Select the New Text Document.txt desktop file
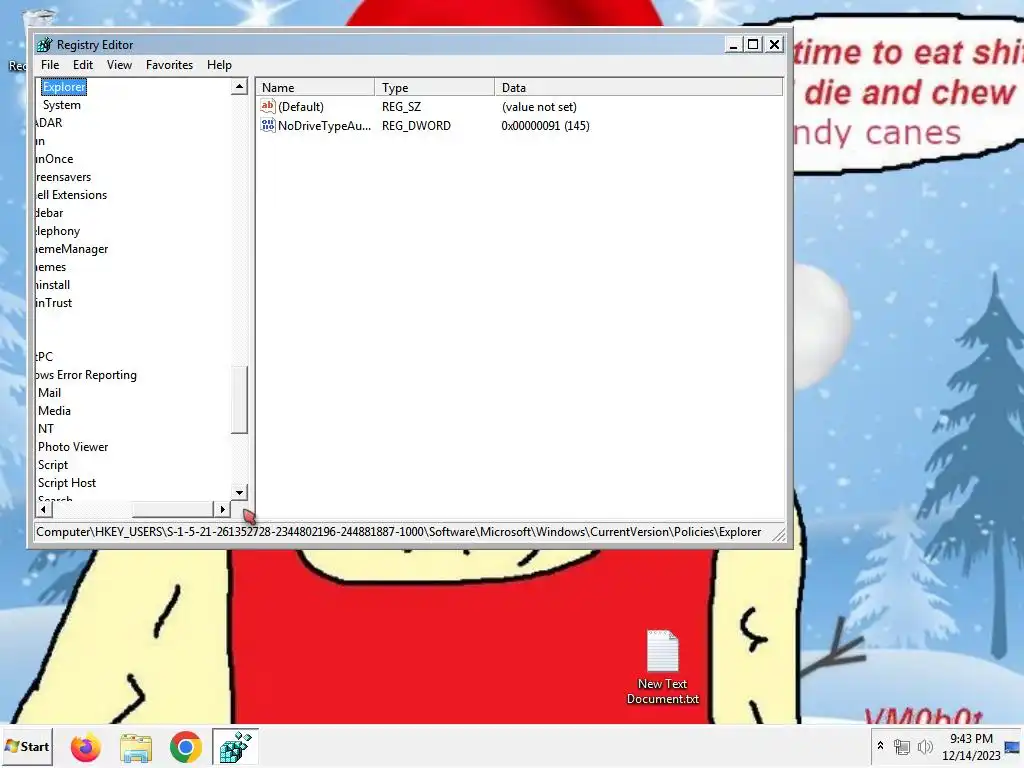 tap(663, 667)
